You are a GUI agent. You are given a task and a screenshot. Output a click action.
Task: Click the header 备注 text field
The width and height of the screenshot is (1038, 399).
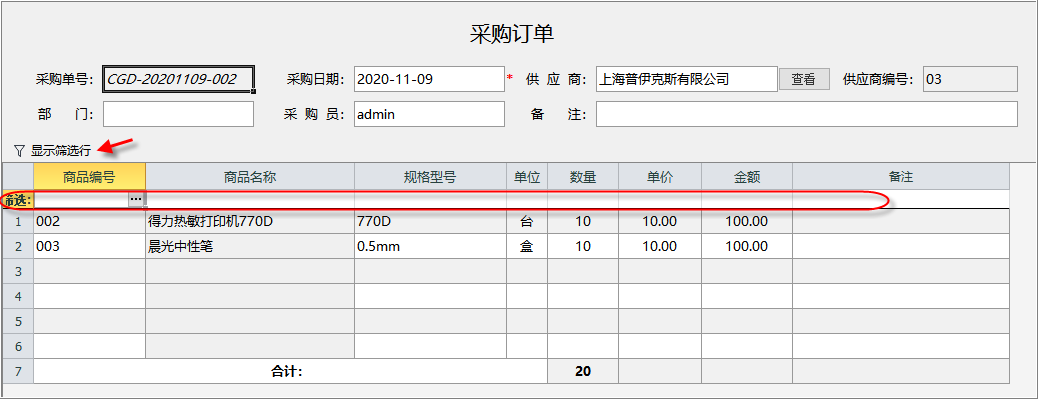pos(806,114)
